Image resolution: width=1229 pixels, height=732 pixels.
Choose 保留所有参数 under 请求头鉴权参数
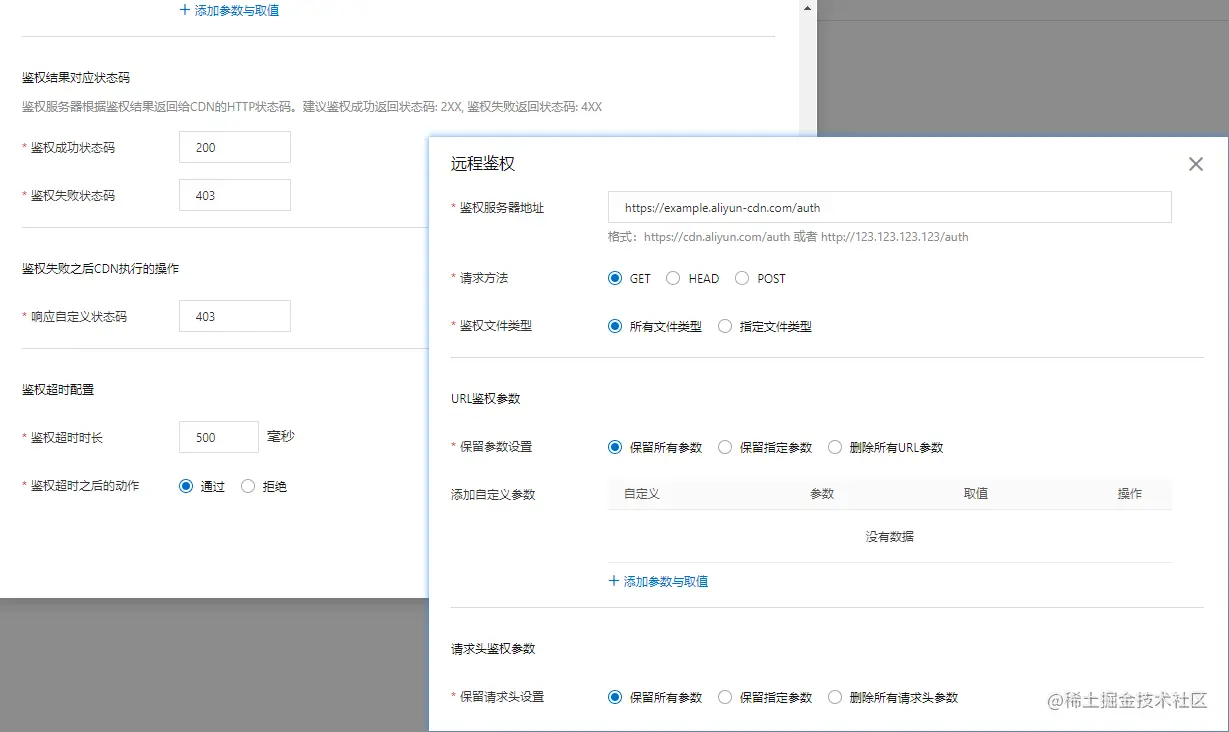pyautogui.click(x=615, y=697)
